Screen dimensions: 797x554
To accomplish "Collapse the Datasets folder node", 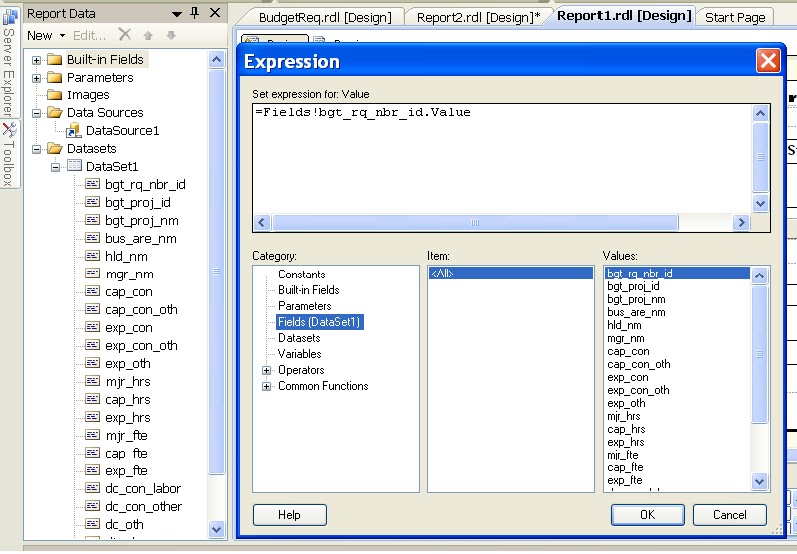I will coord(36,149).
